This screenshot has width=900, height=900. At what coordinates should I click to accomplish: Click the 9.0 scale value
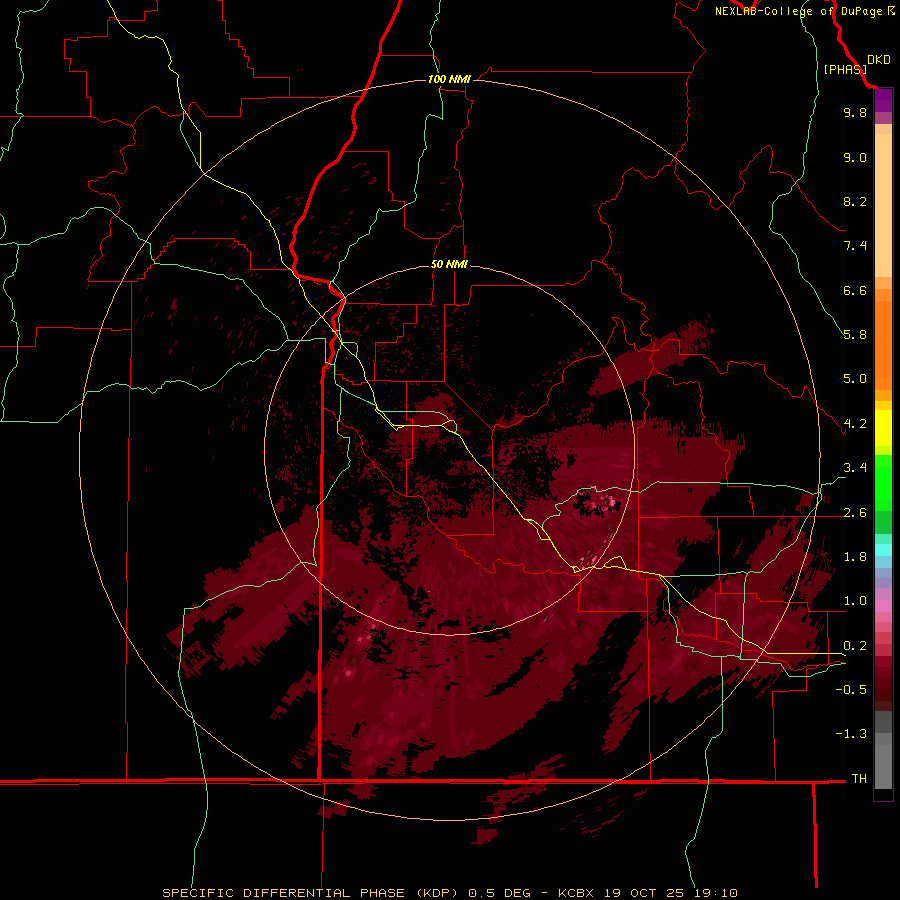pos(855,157)
